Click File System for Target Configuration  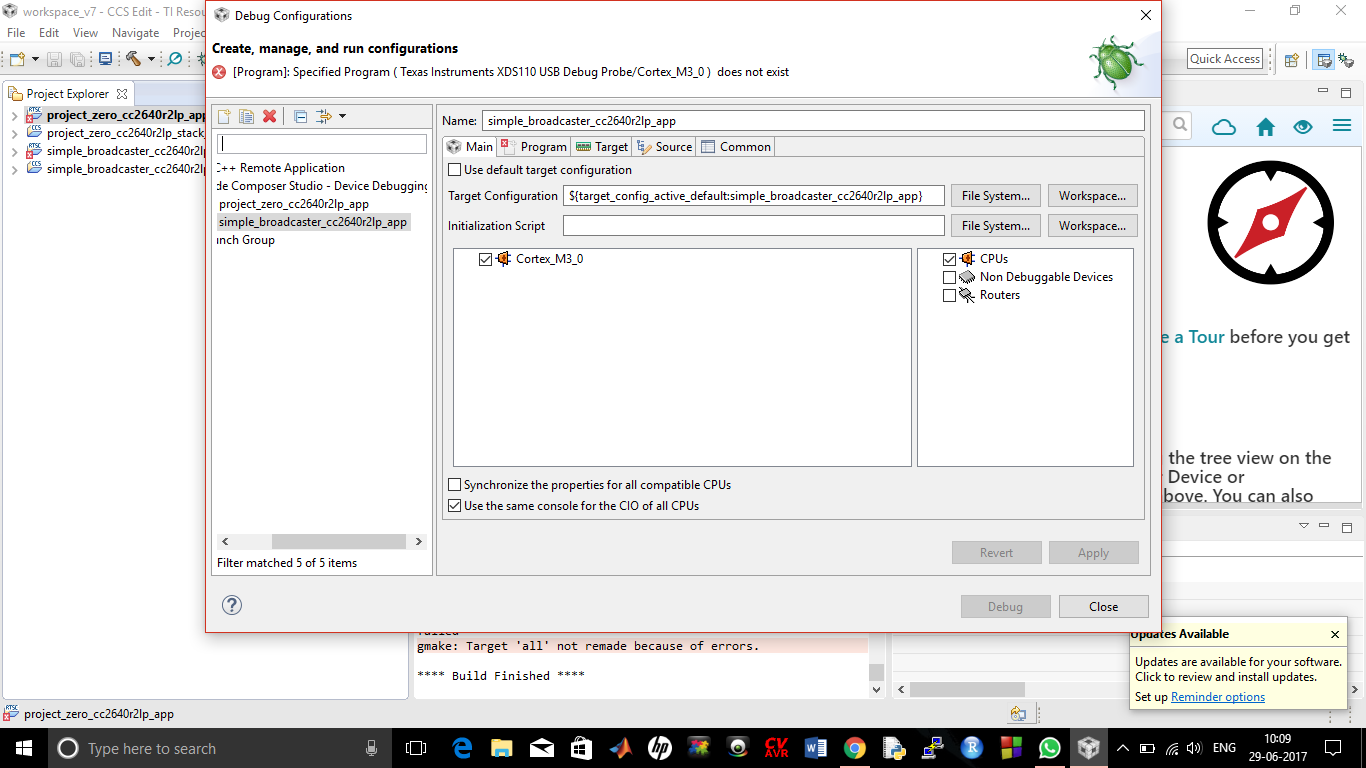996,196
